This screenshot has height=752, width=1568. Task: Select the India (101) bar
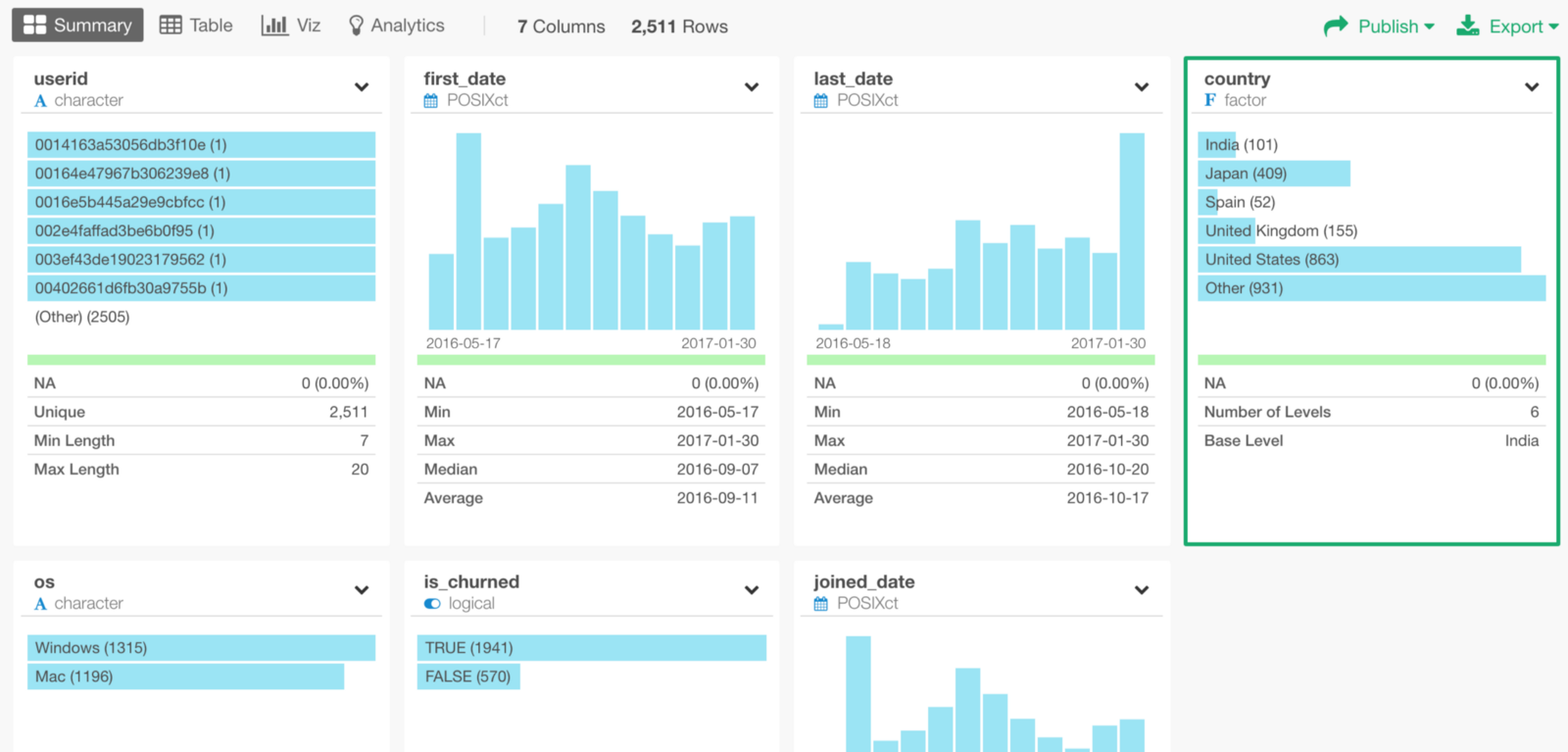pos(1218,145)
